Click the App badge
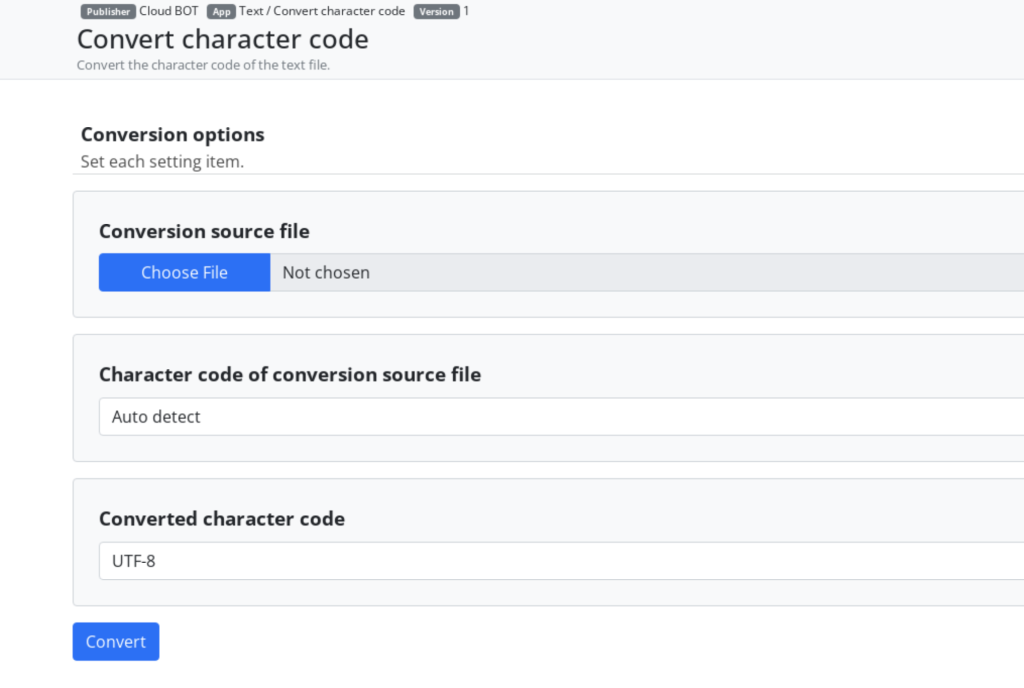Viewport: 1024px width, 688px height. [221, 12]
